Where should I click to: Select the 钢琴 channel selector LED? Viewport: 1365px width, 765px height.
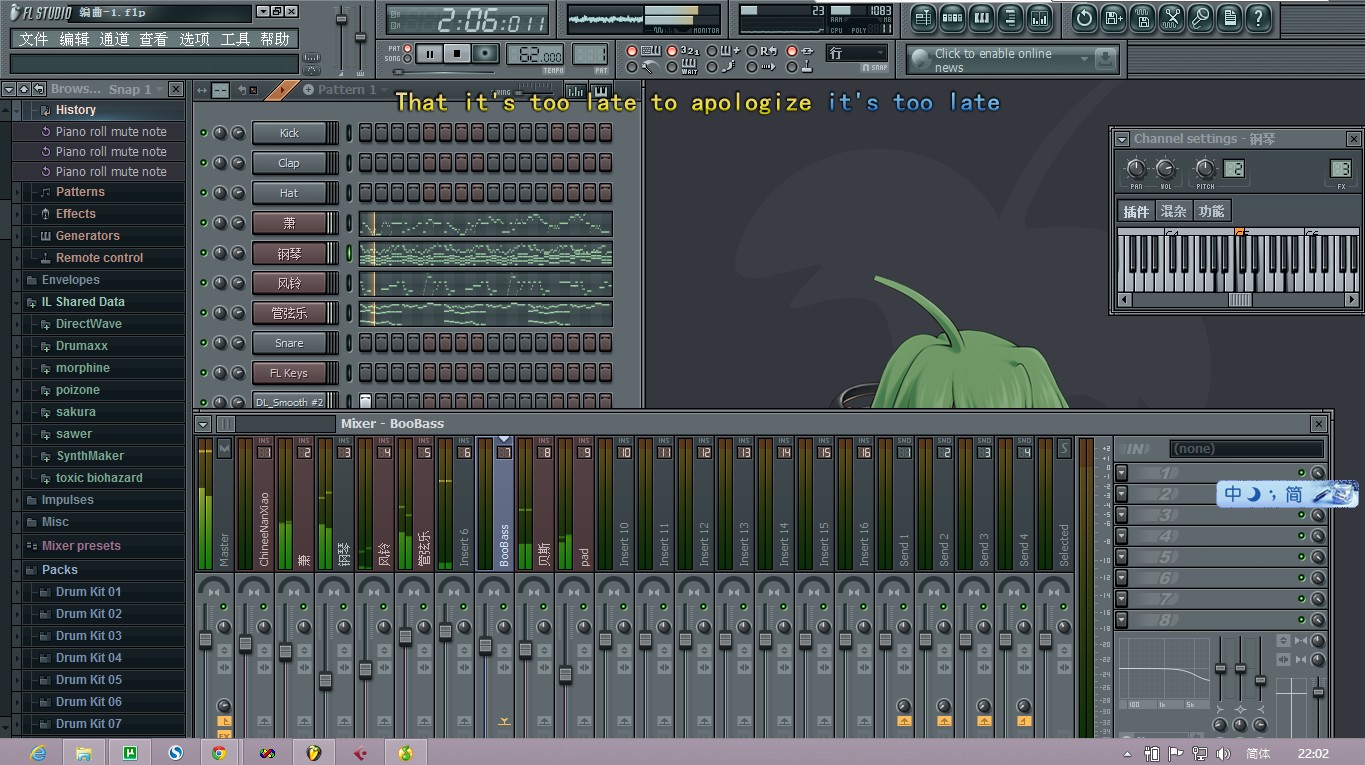(349, 253)
